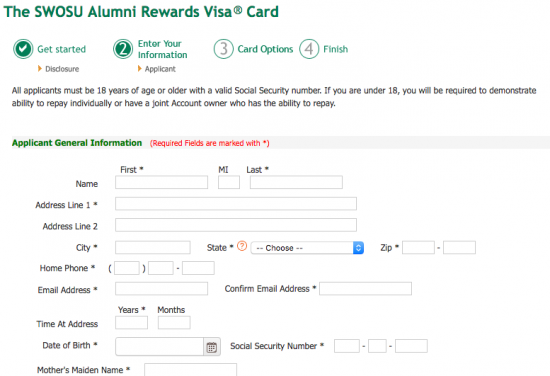550x376 pixels.
Task: Click the step 3 Card Options circle
Action: tap(223, 49)
